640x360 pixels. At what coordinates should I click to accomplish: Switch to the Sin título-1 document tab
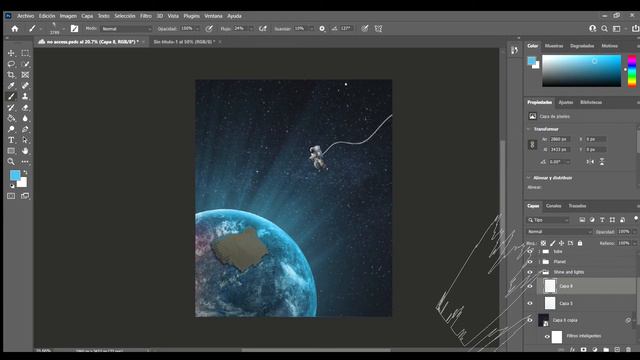click(184, 42)
